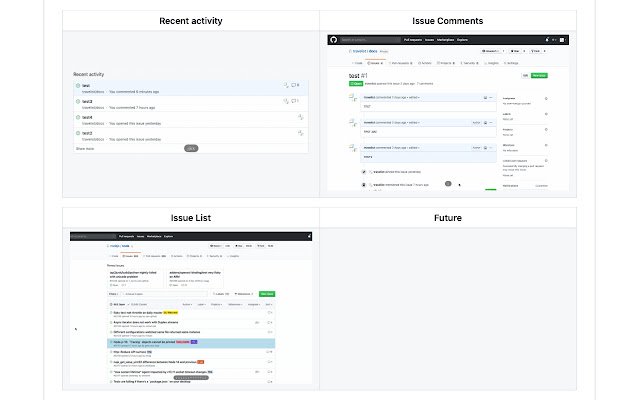
Task: Click open-issue status icon beside test4
Action: click(78, 117)
